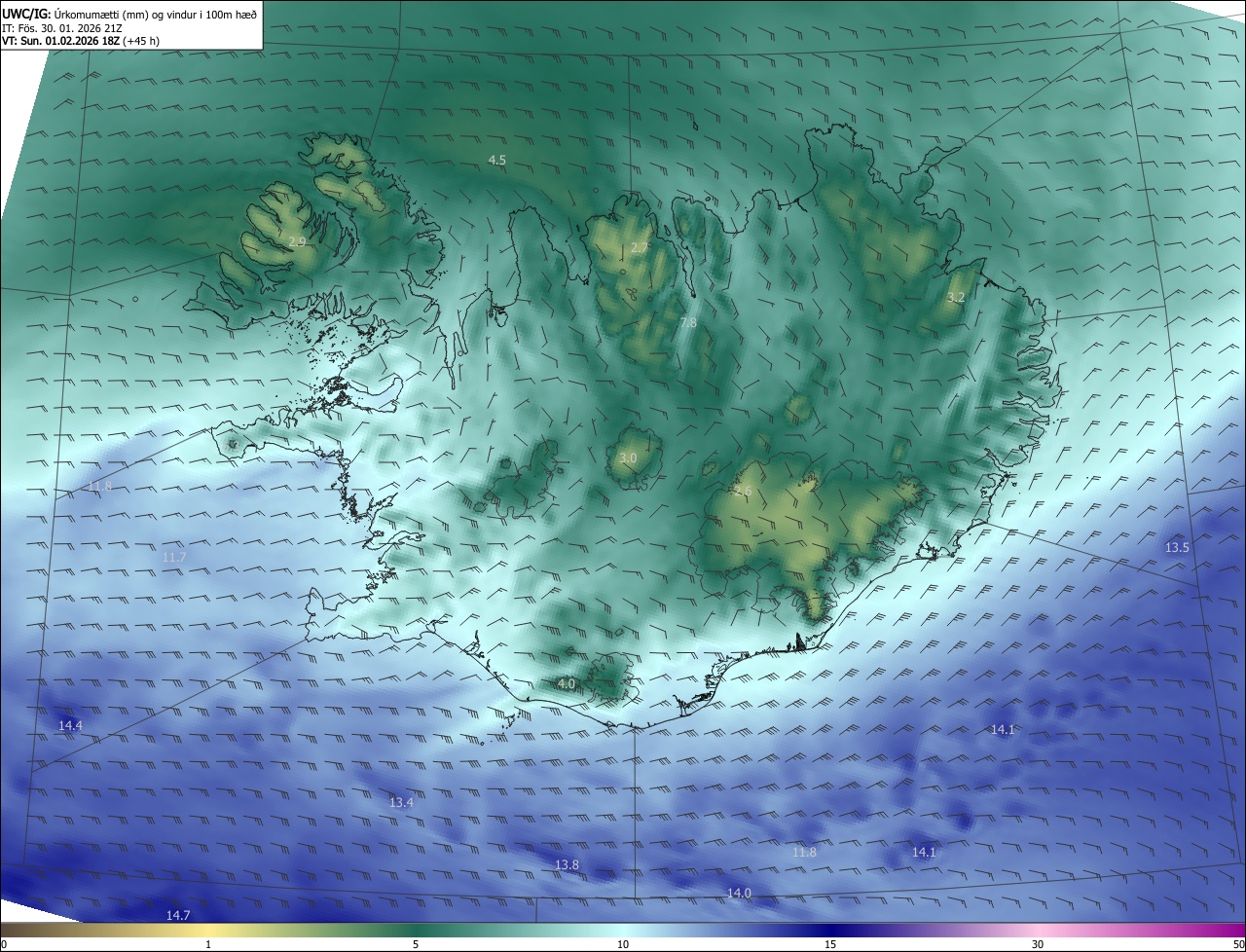Click the colorbar tick label '50'
The height and width of the screenshot is (952, 1246).
[x=1238, y=944]
